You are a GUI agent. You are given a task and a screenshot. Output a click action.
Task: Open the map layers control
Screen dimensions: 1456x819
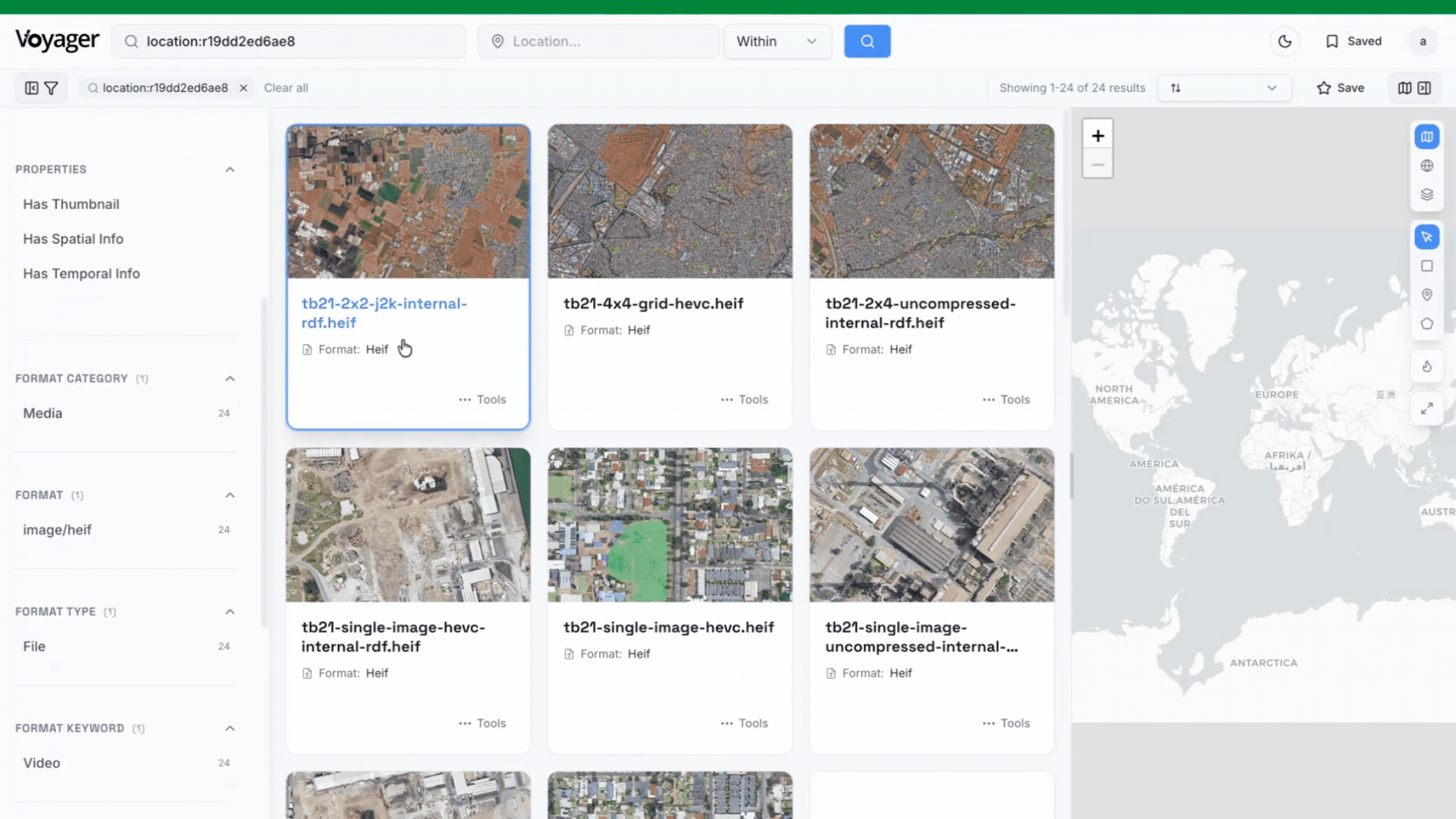(x=1426, y=194)
